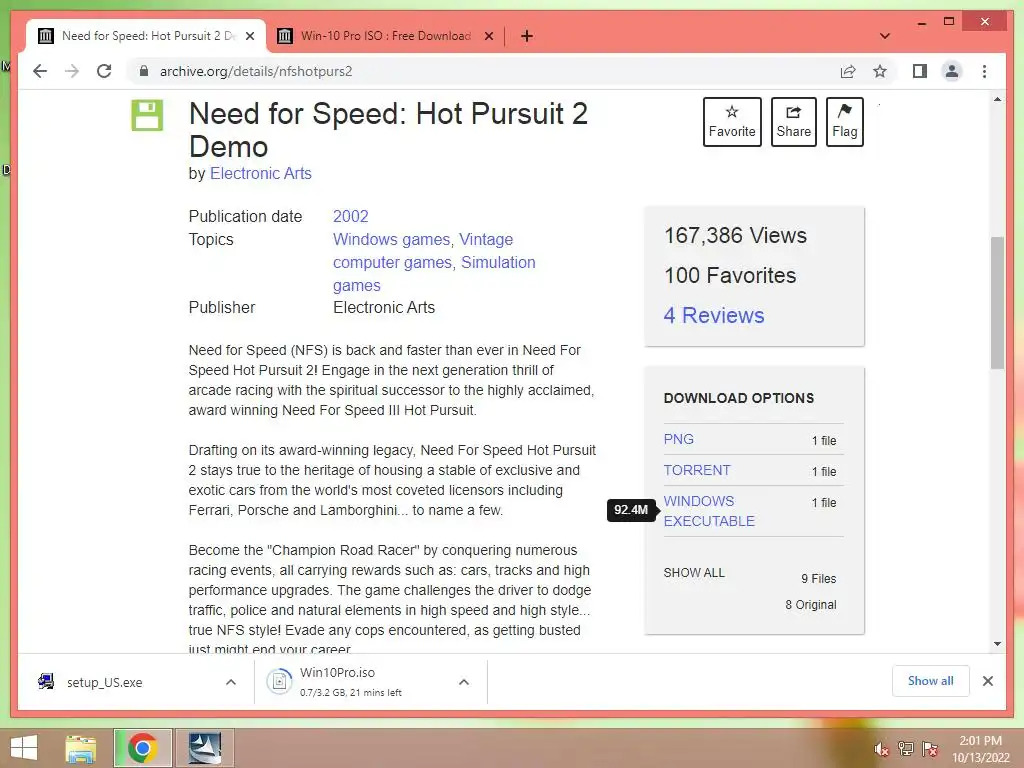Share this page from address bar
Screen dimensions: 1024x768
tap(848, 71)
